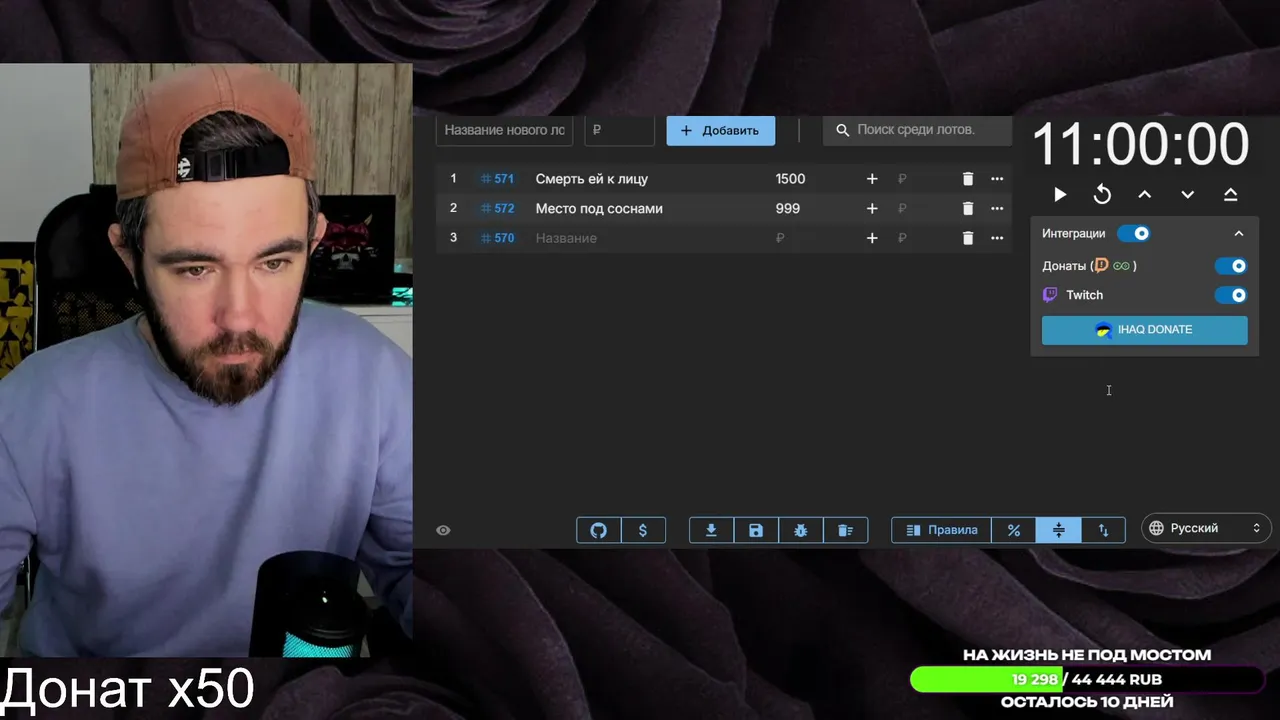This screenshot has width=1280, height=720.
Task: Start the auction timer with the play button
Action: 1060,195
